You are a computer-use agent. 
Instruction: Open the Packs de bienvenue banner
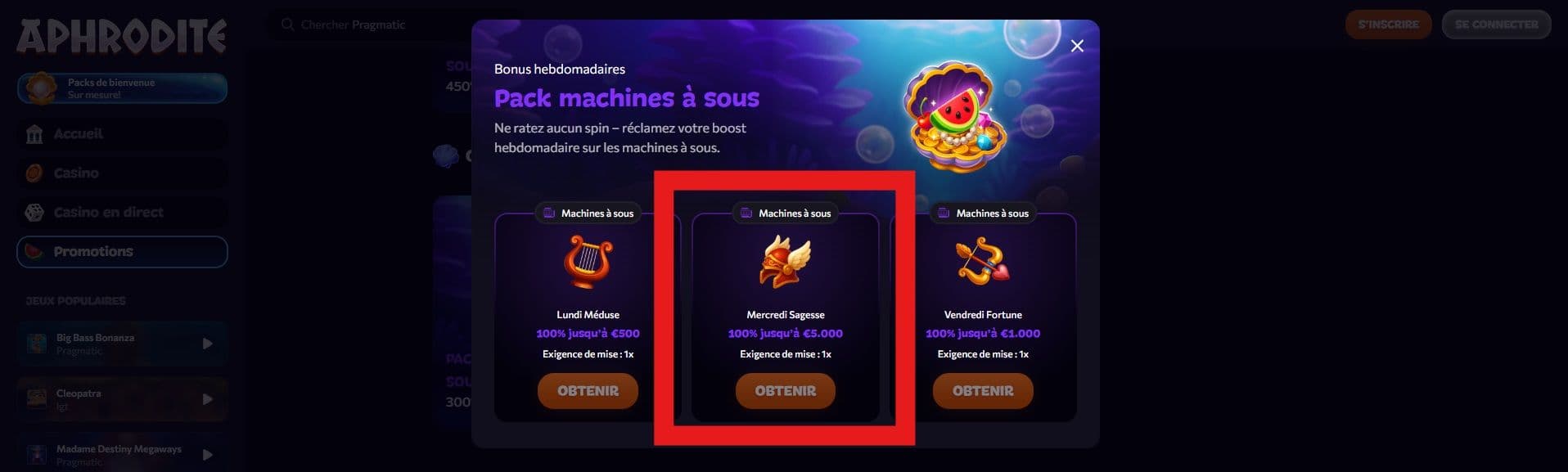122,88
